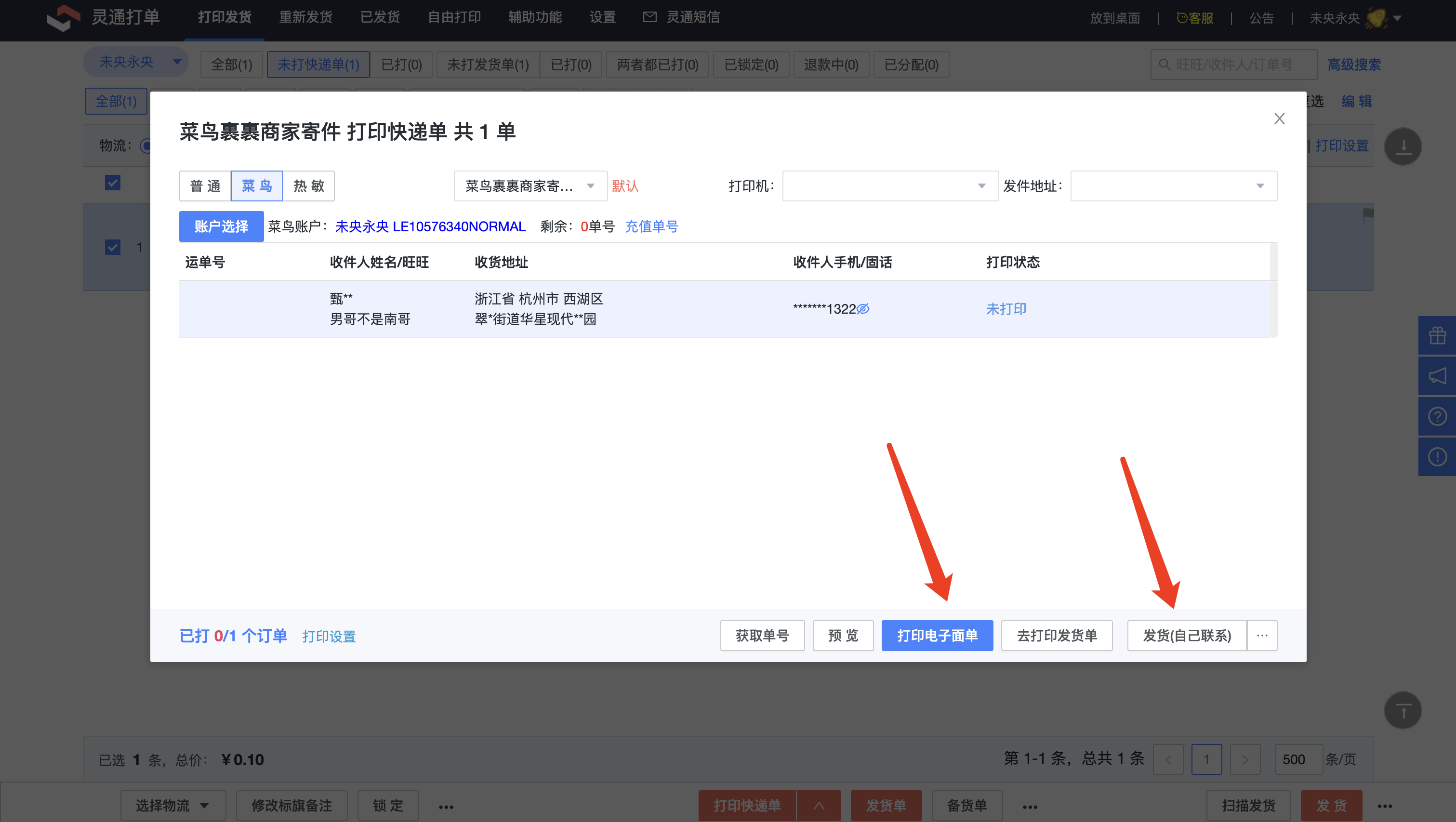
Task: Click the 灵通打单 logo icon
Action: pyautogui.click(x=63, y=17)
